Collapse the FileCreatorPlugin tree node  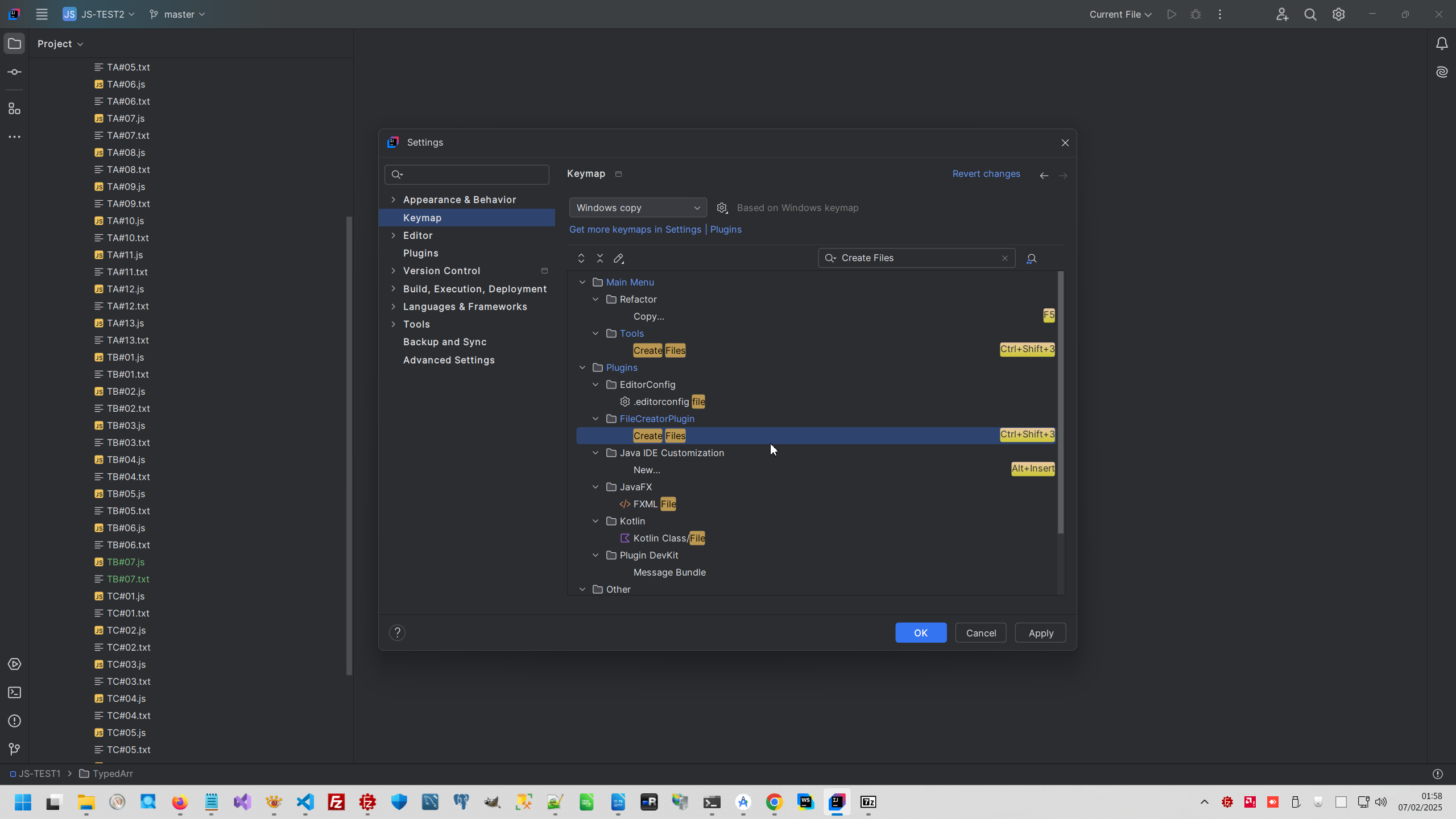tap(595, 419)
